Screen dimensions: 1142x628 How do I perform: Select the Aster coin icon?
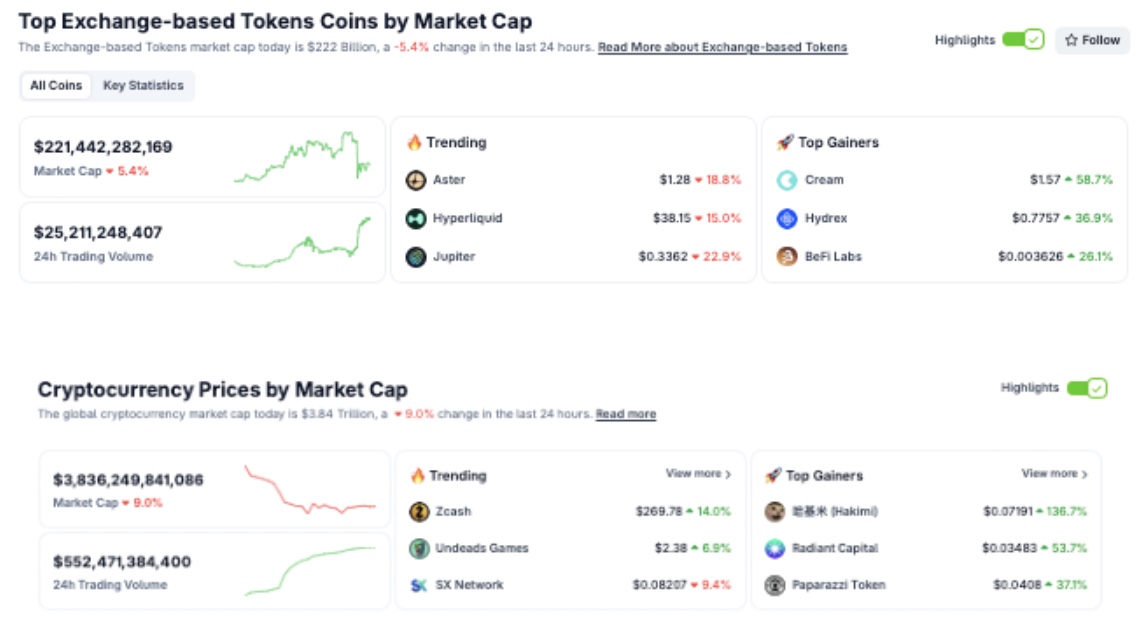click(414, 181)
